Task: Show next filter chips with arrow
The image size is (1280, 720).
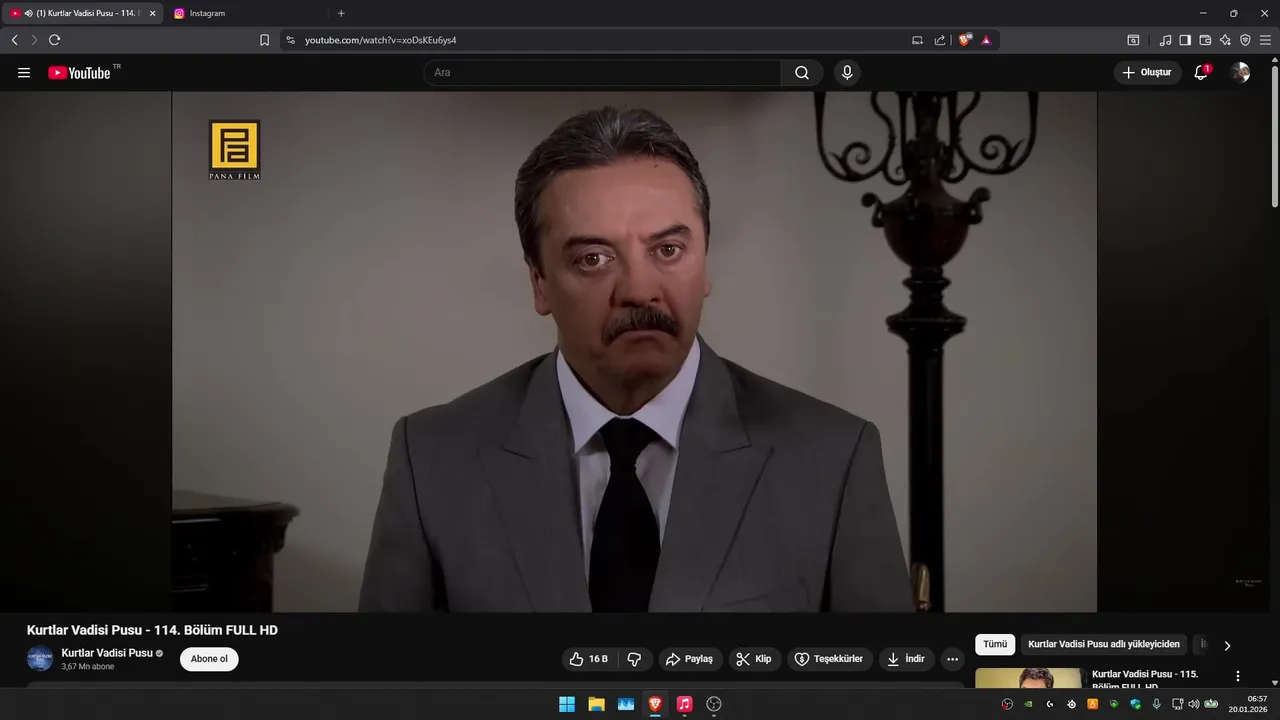Action: (x=1227, y=645)
